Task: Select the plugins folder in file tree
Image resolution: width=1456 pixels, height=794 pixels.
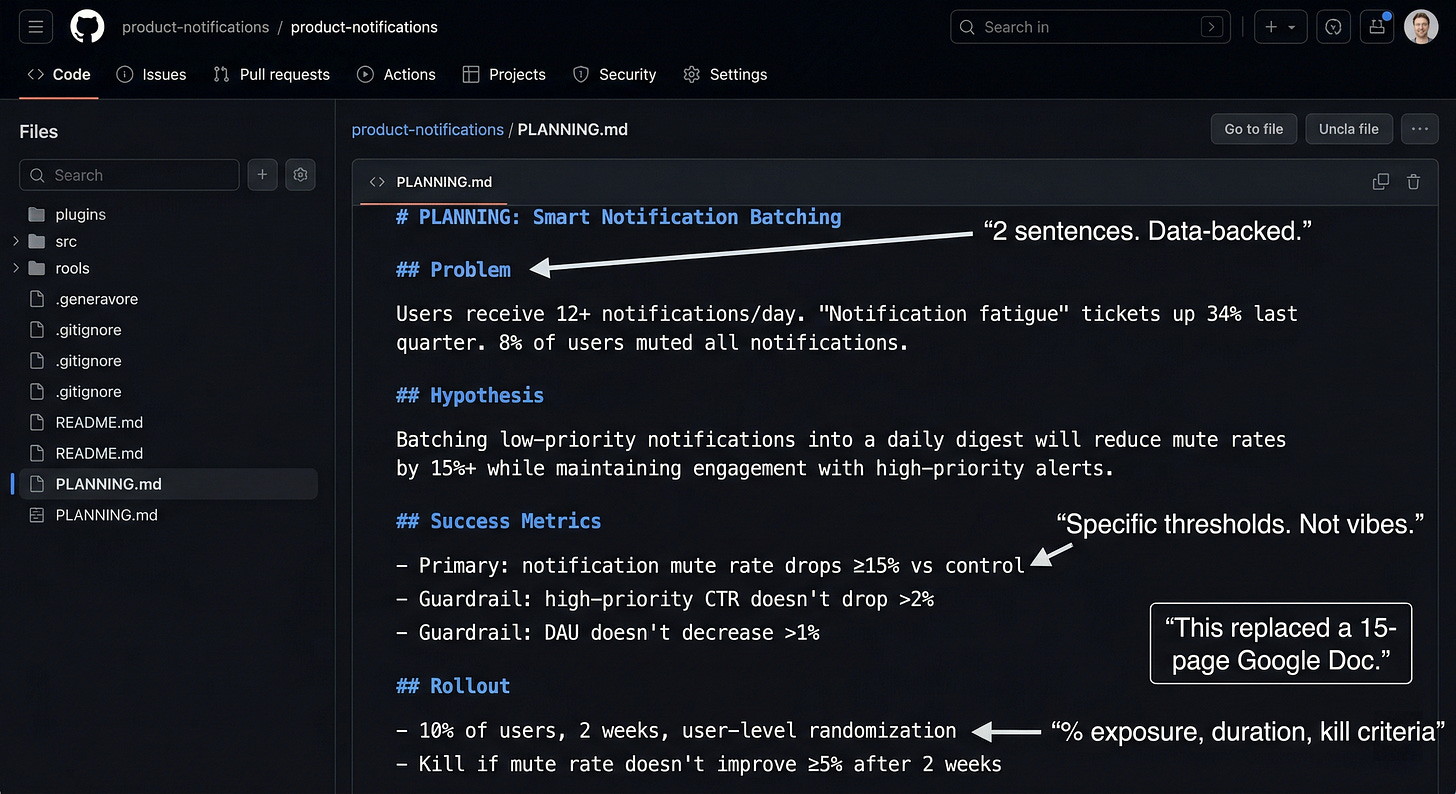Action: 80,214
